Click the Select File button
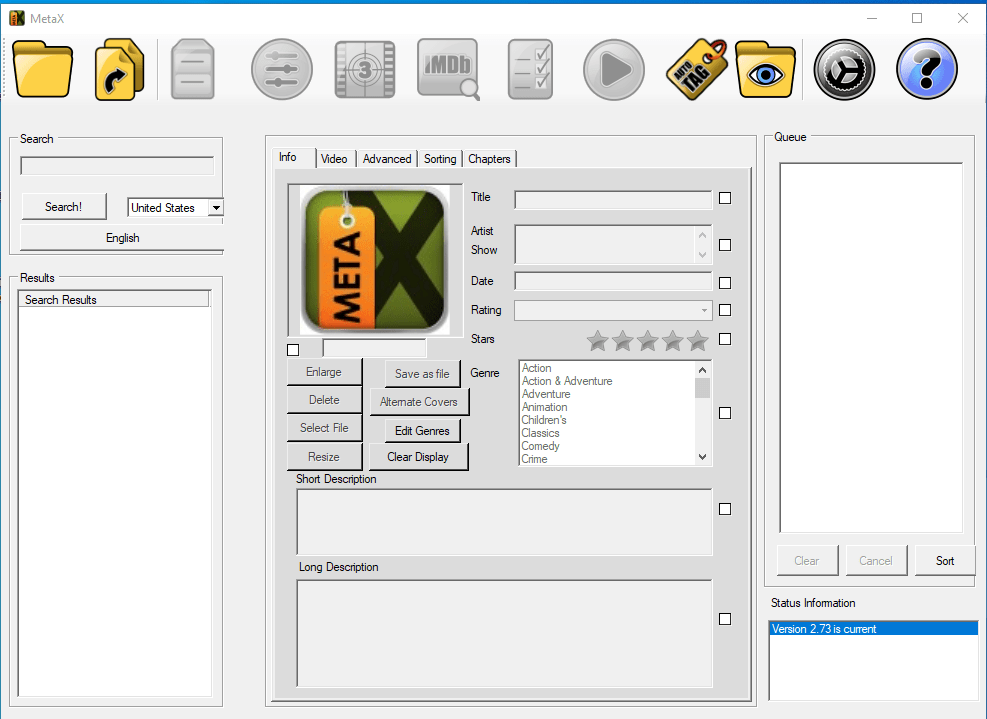This screenshot has height=719, width=987. [x=324, y=427]
